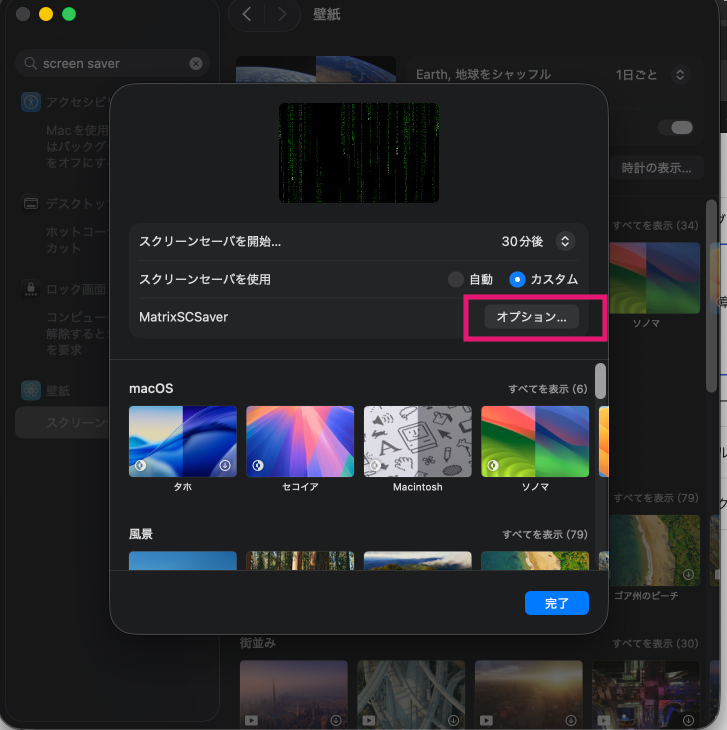Click the search magnifier icon
This screenshot has height=730, width=727.
click(30, 63)
